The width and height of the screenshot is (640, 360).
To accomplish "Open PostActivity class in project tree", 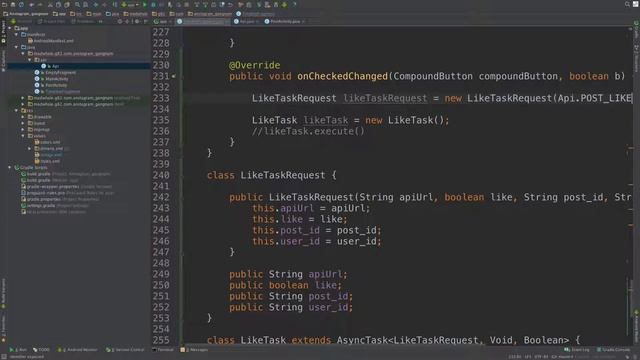I will click(x=52, y=85).
